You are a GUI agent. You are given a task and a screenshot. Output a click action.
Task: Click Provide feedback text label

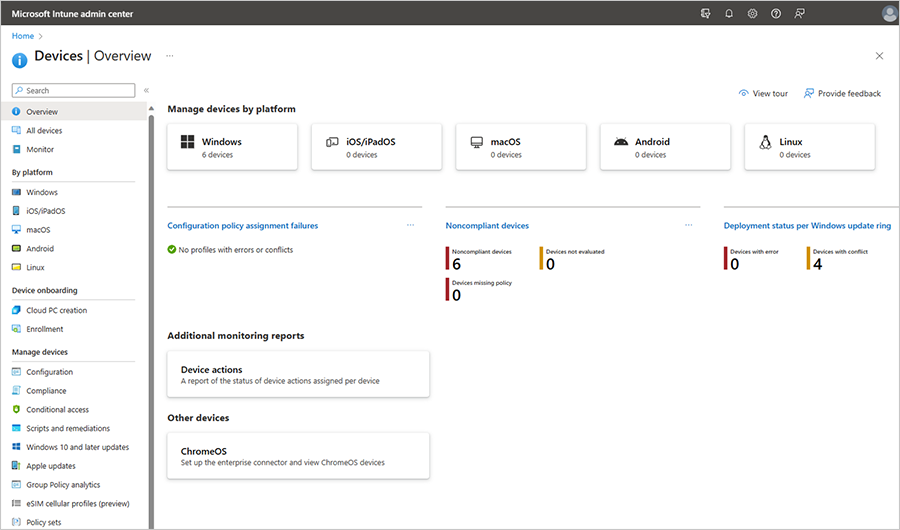coord(849,94)
